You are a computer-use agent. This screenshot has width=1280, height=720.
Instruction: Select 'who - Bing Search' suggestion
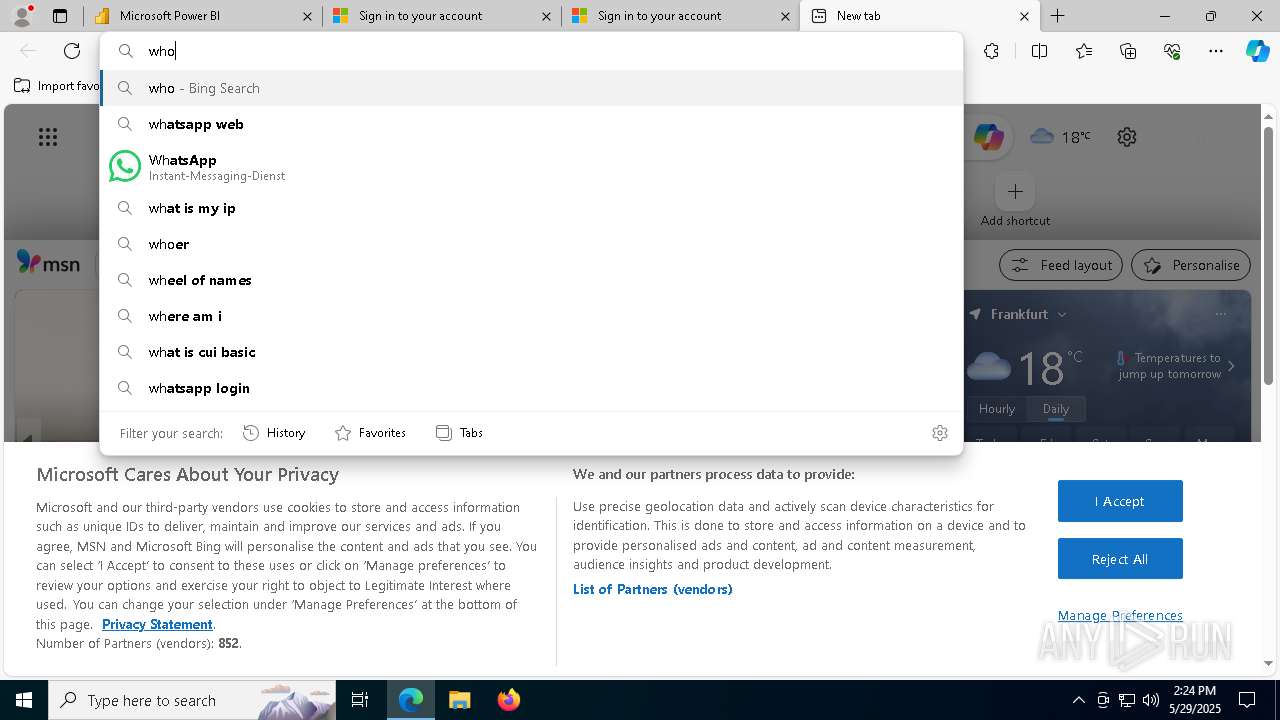coord(531,88)
